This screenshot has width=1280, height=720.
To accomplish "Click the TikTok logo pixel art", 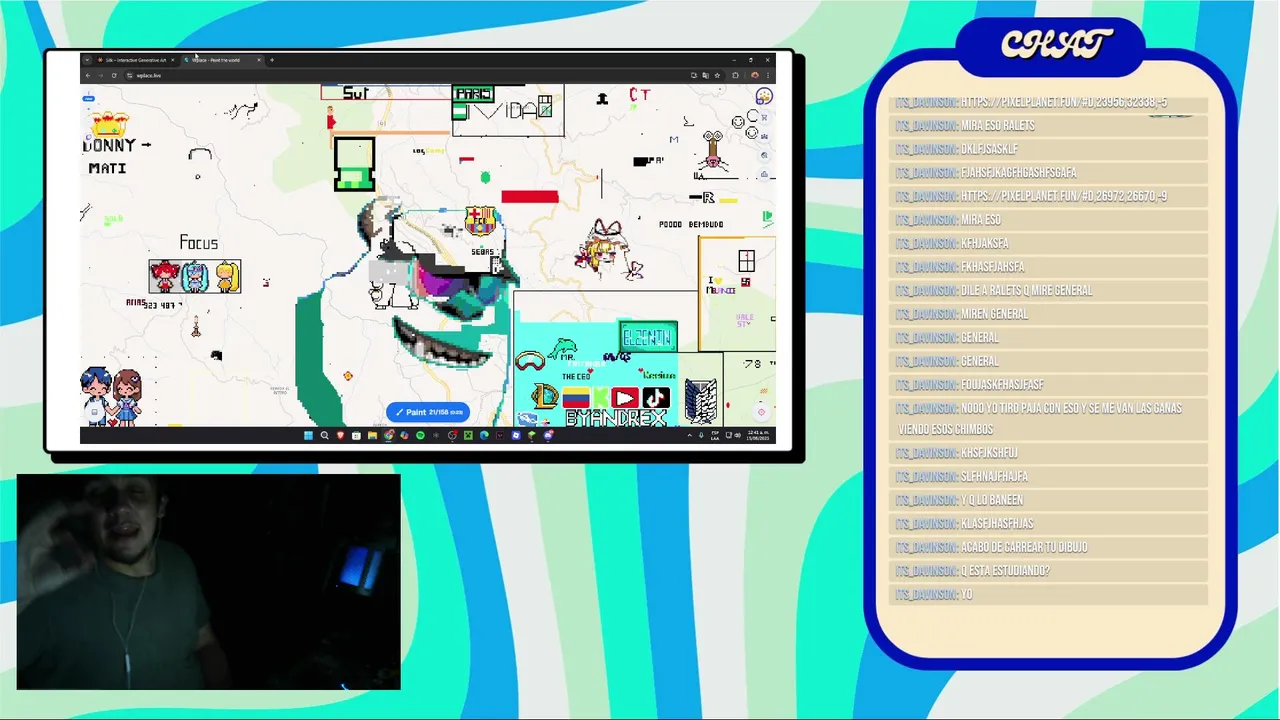I will [x=657, y=397].
